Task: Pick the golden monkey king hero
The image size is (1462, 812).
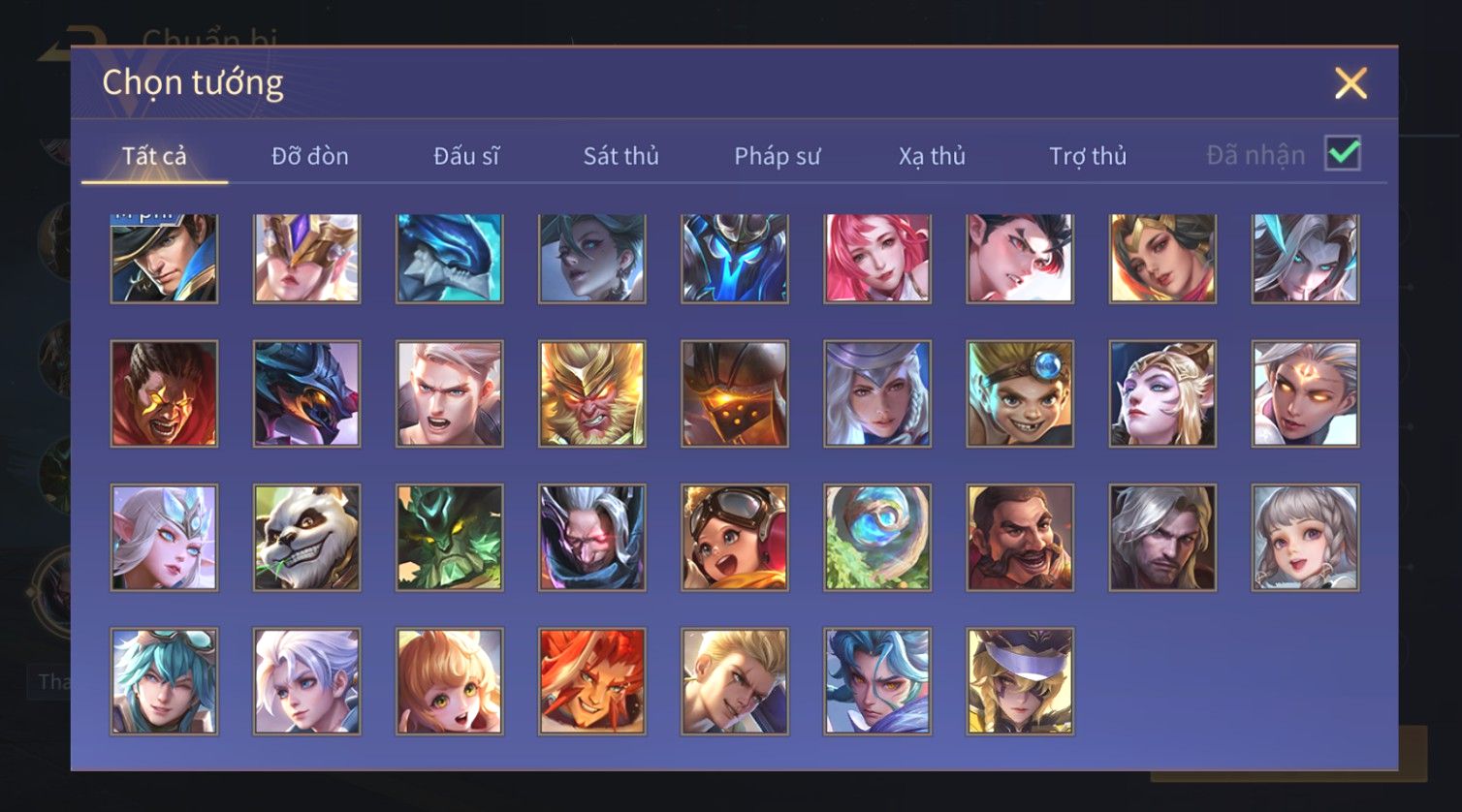Action: click(x=592, y=393)
